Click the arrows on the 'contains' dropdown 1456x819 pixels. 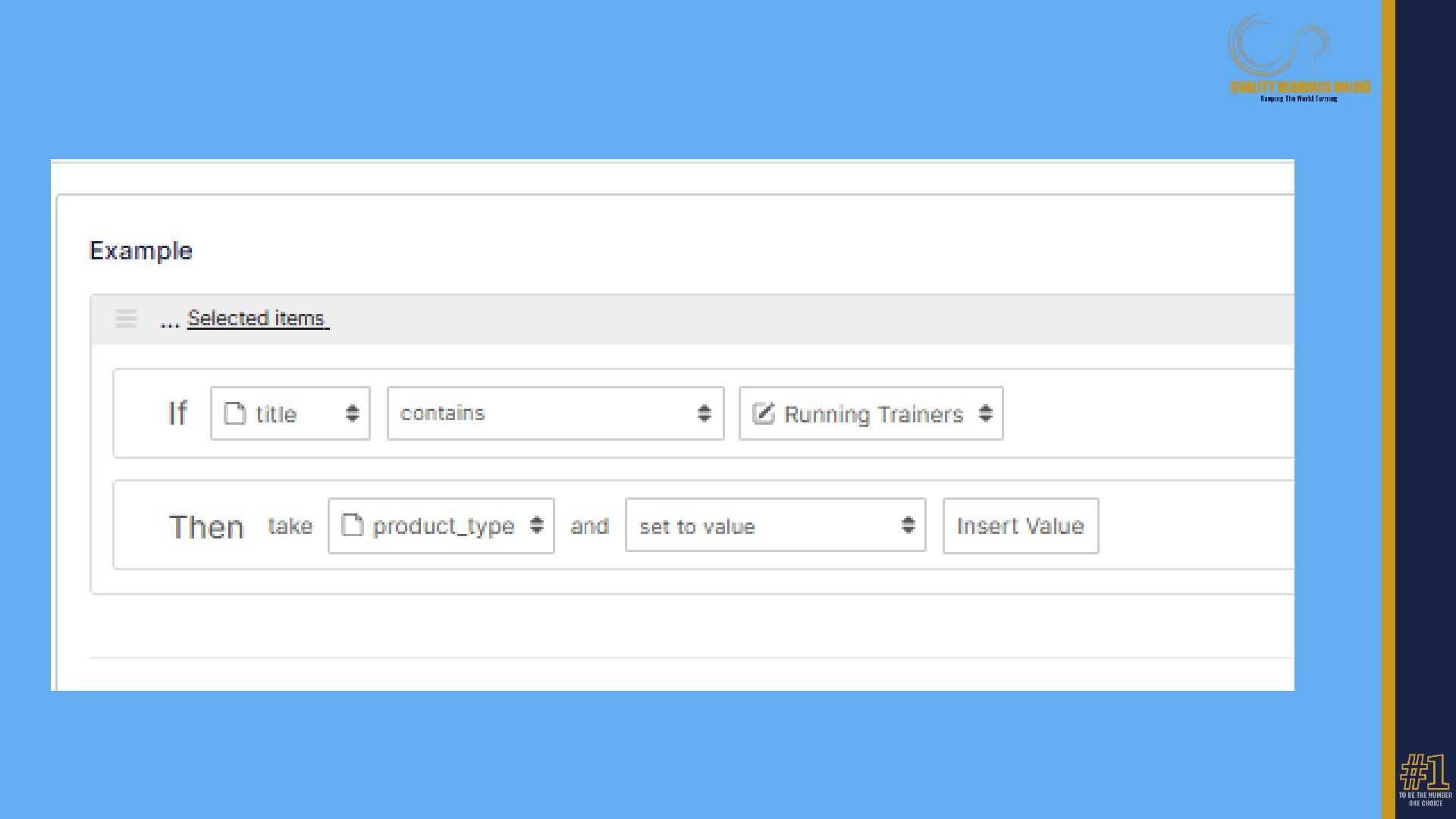click(704, 413)
